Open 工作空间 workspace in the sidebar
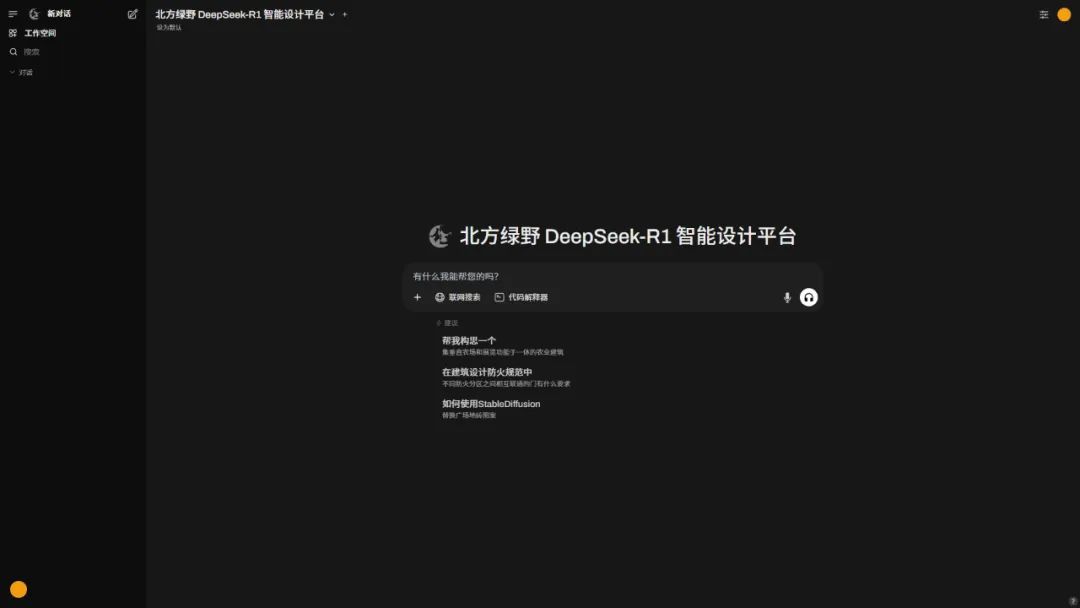The image size is (1080, 608). pos(39,33)
